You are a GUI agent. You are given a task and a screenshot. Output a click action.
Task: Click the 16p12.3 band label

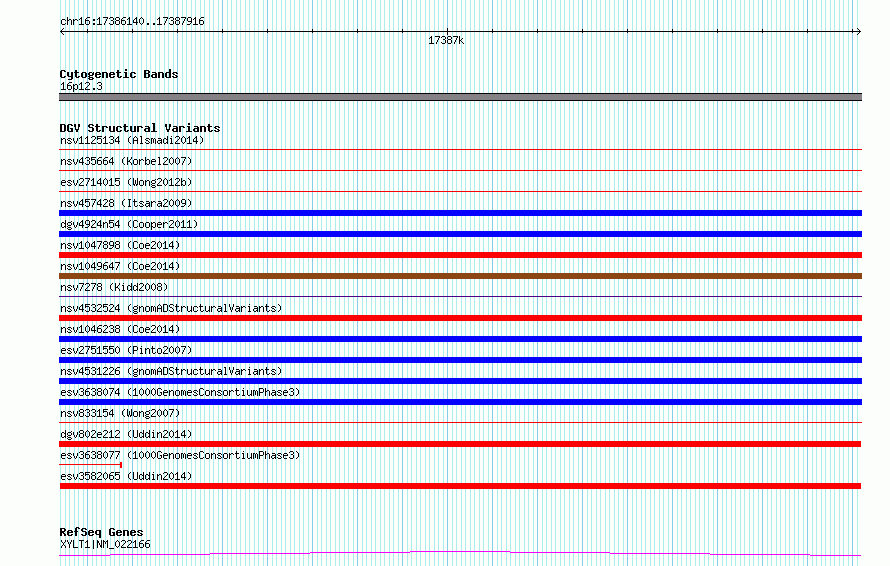coord(81,86)
